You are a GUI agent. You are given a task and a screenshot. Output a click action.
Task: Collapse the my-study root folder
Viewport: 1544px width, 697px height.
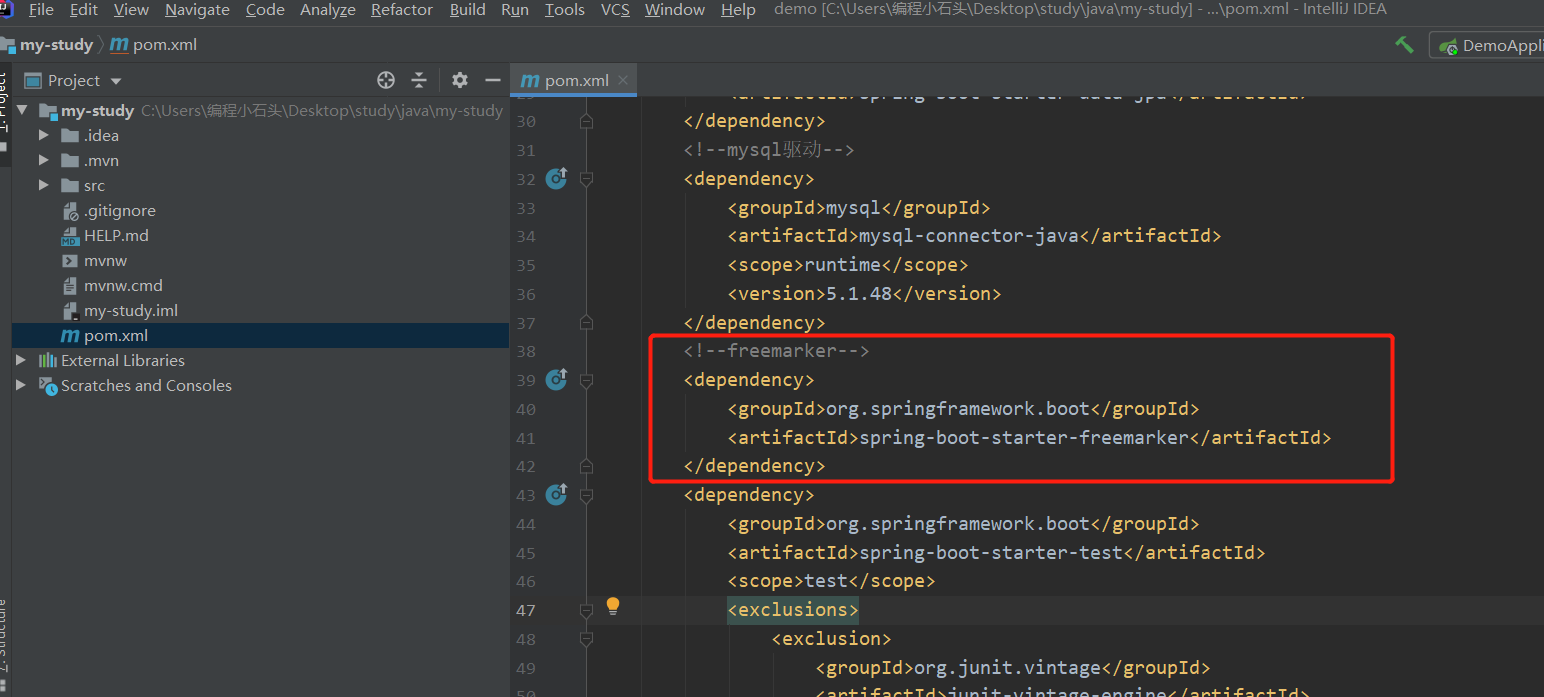tap(22, 111)
